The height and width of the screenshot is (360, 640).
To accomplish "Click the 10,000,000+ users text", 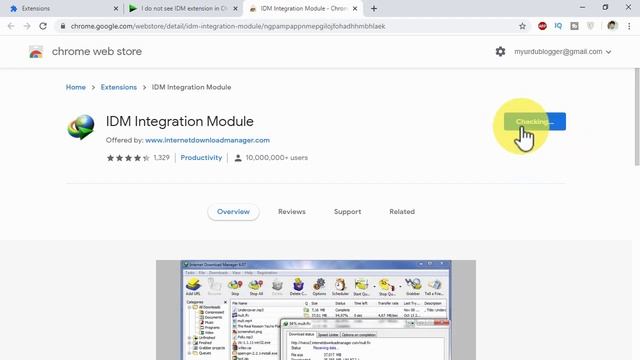I will coord(276,158).
